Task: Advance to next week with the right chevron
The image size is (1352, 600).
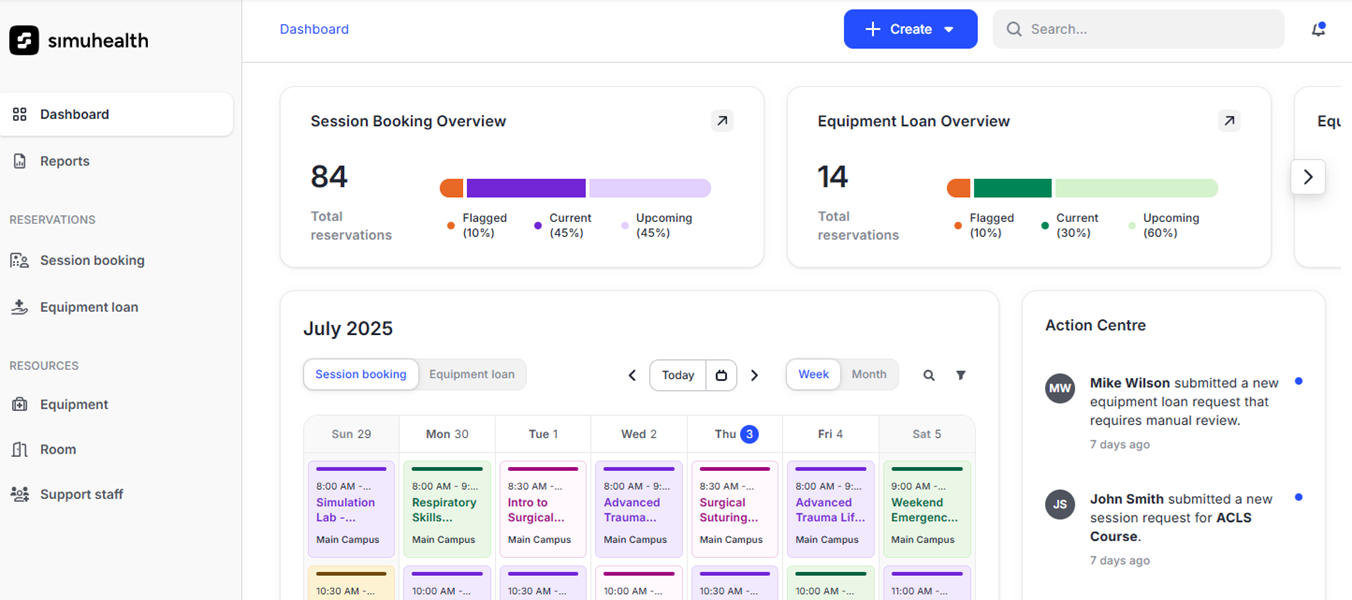Action: pyautogui.click(x=755, y=374)
